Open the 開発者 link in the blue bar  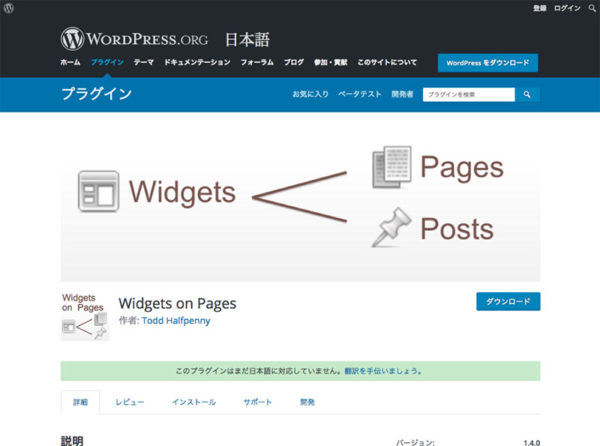pos(402,94)
